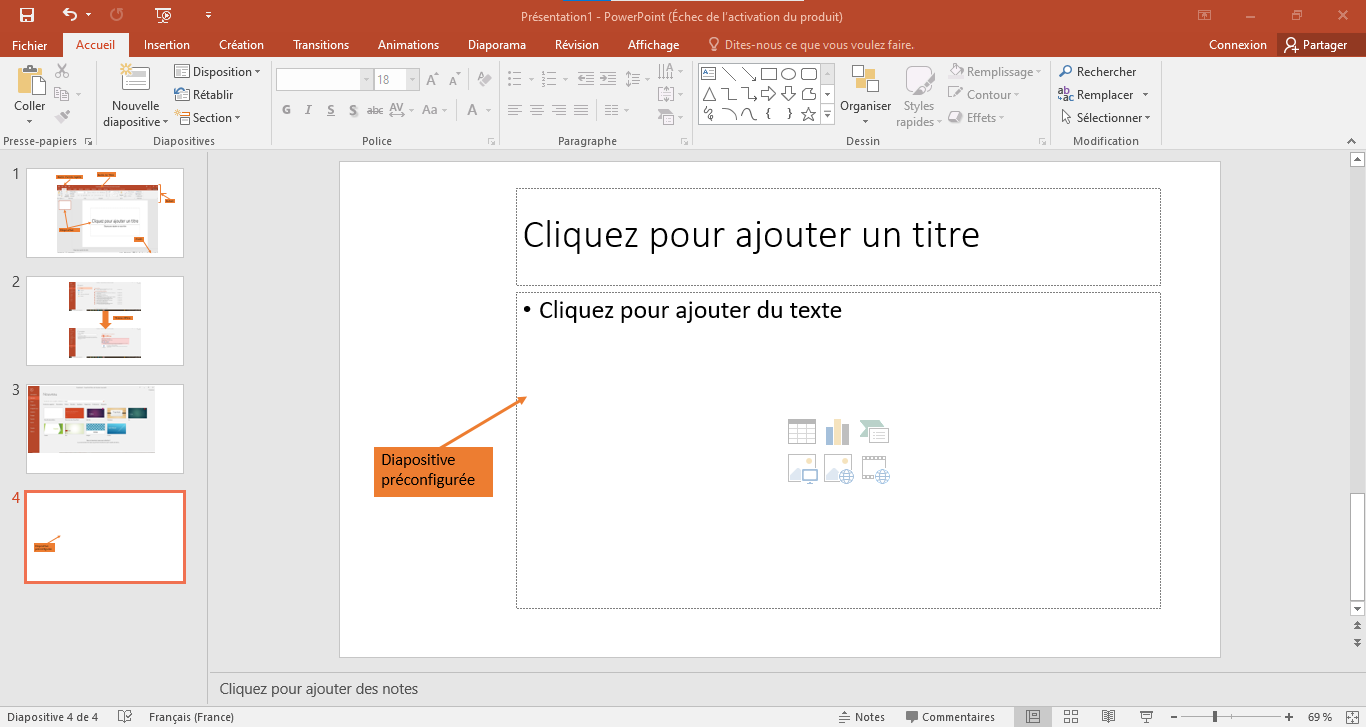The image size is (1366, 727).
Task: Click the Partager button
Action: (1316, 45)
